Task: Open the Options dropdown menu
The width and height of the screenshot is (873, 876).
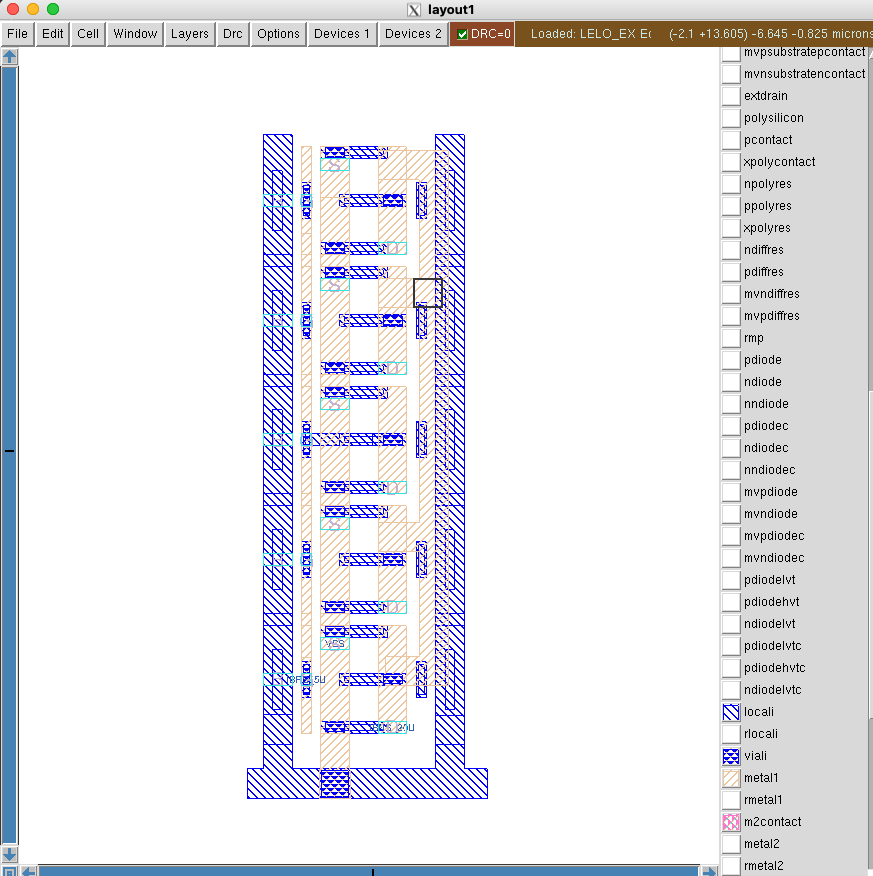Action: [278, 34]
